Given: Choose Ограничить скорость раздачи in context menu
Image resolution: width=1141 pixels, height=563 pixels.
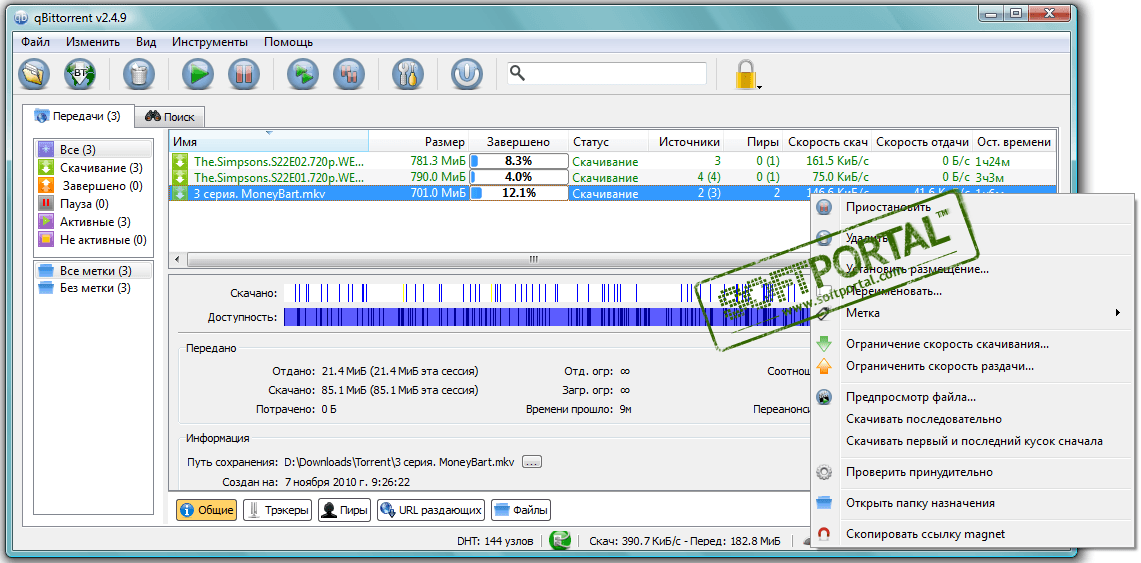Looking at the screenshot, I should coord(972,367).
